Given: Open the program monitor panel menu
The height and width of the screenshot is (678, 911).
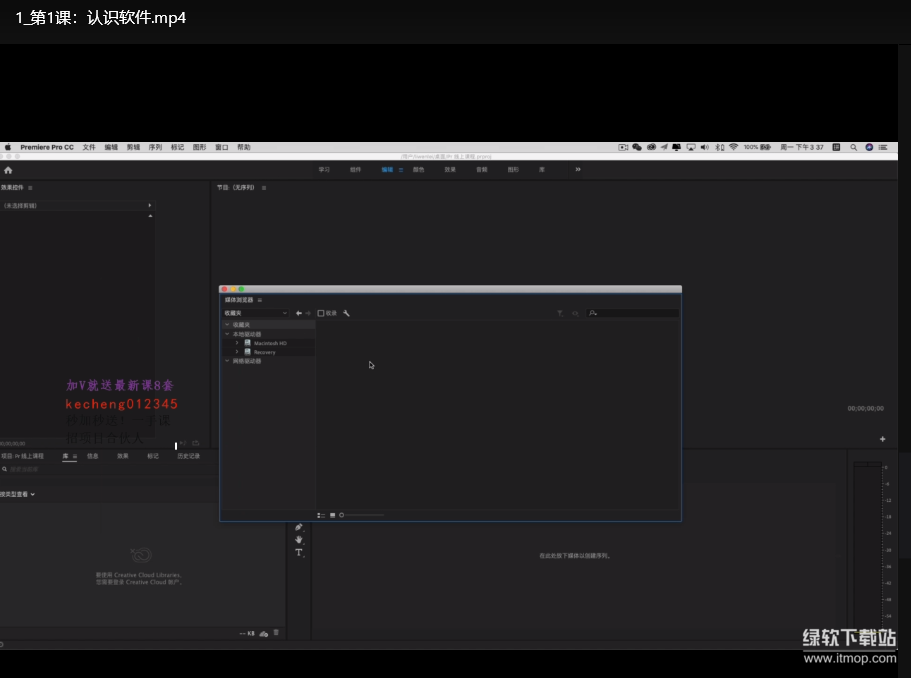Looking at the screenshot, I should [x=264, y=188].
